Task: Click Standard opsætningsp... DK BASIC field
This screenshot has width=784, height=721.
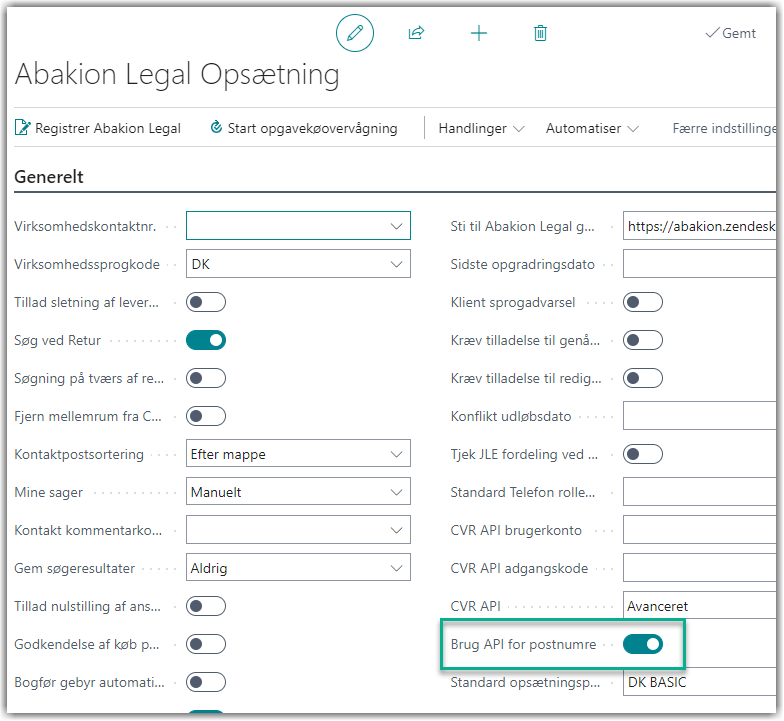Action: (700, 682)
